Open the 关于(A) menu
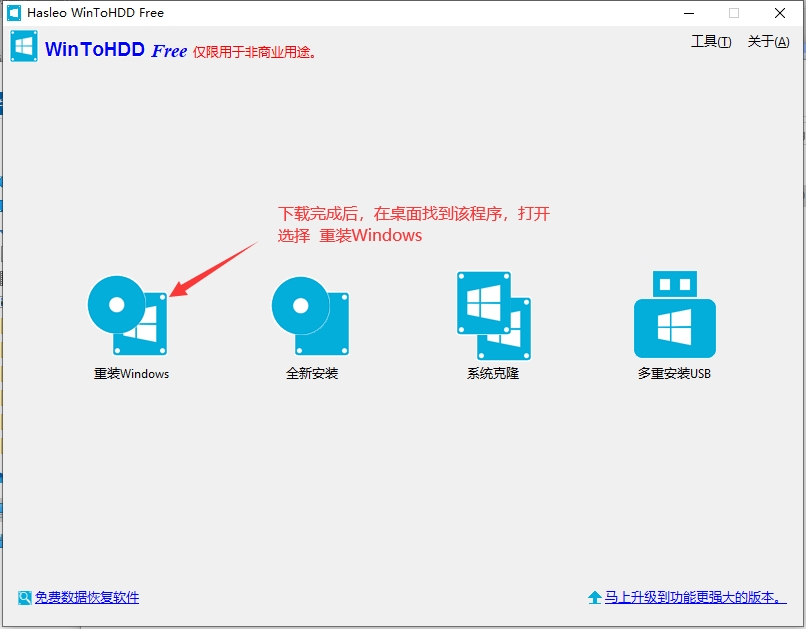The height and width of the screenshot is (629, 806). pyautogui.click(x=768, y=42)
